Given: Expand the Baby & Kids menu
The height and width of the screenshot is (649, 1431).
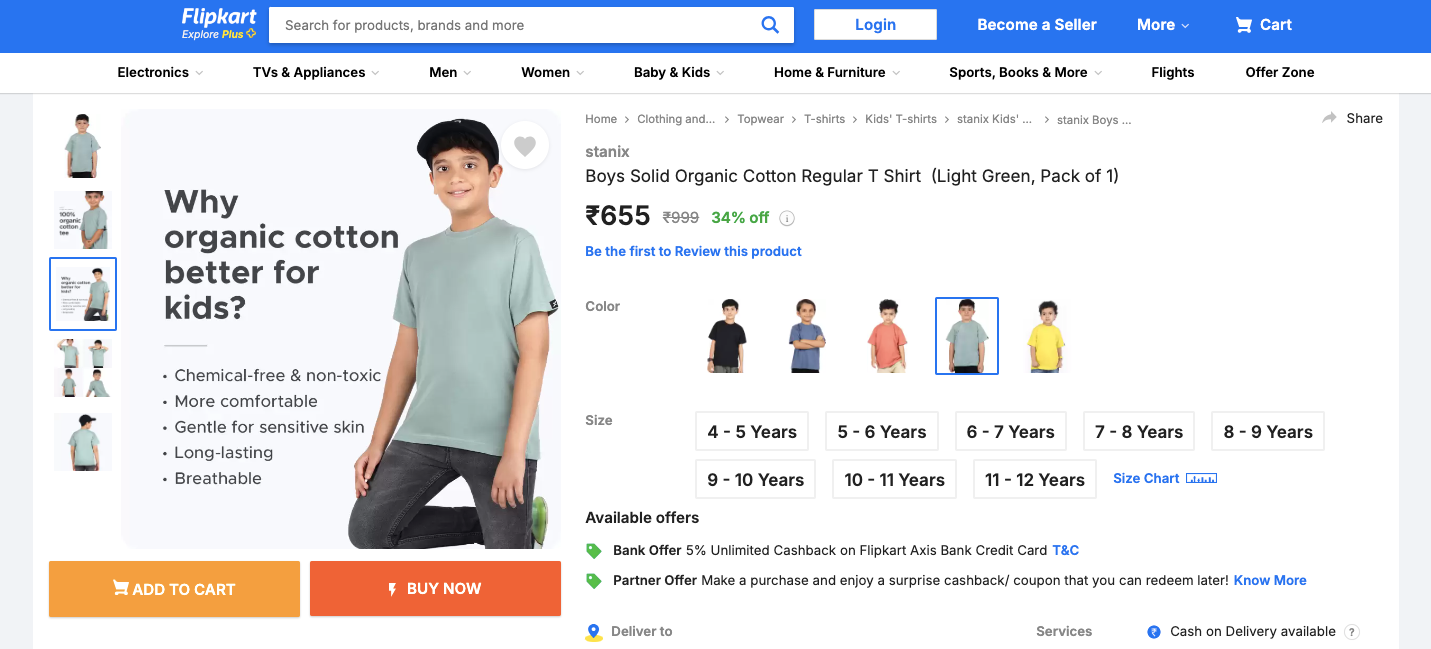Looking at the screenshot, I should click(679, 73).
